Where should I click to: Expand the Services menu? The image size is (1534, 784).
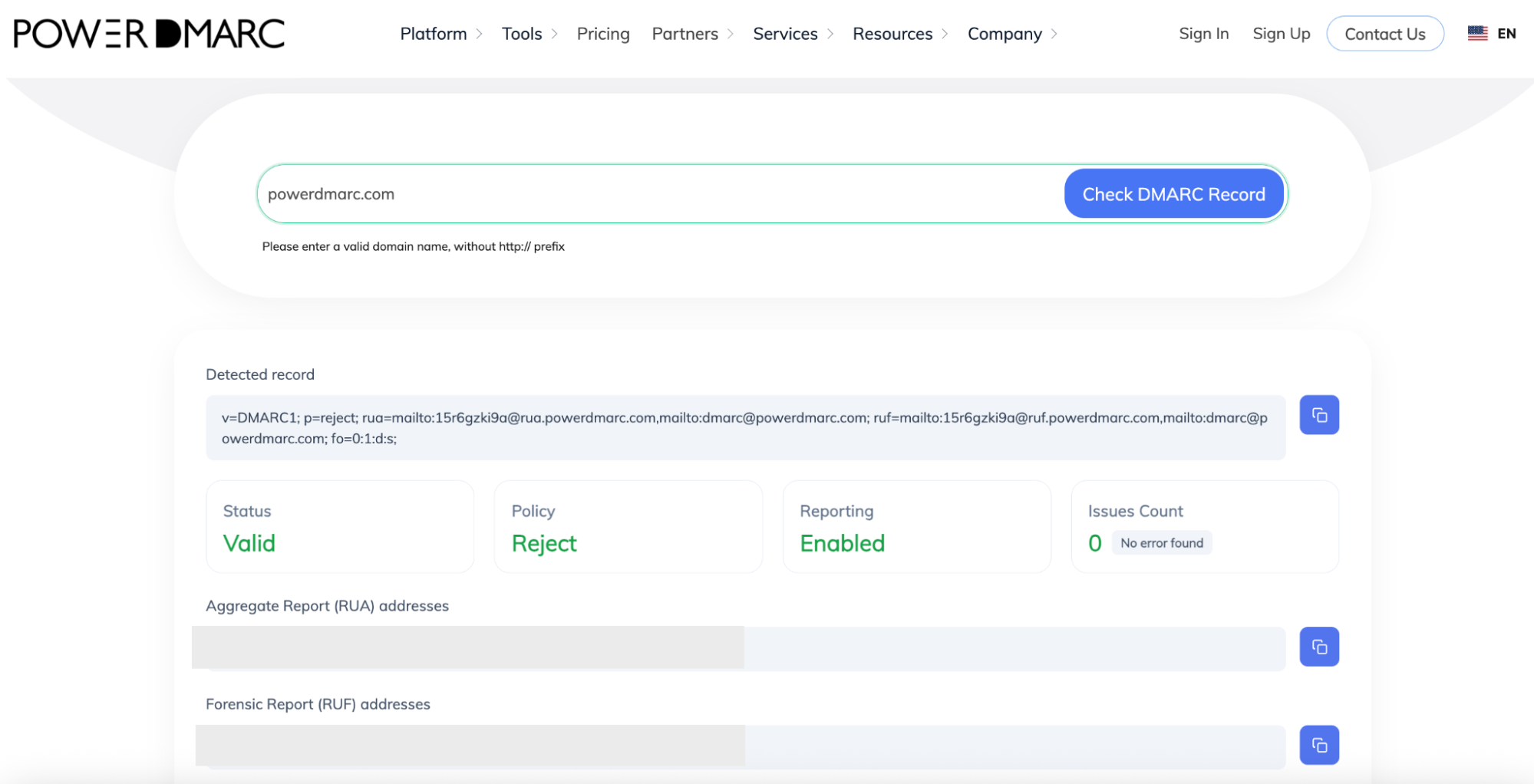(793, 34)
